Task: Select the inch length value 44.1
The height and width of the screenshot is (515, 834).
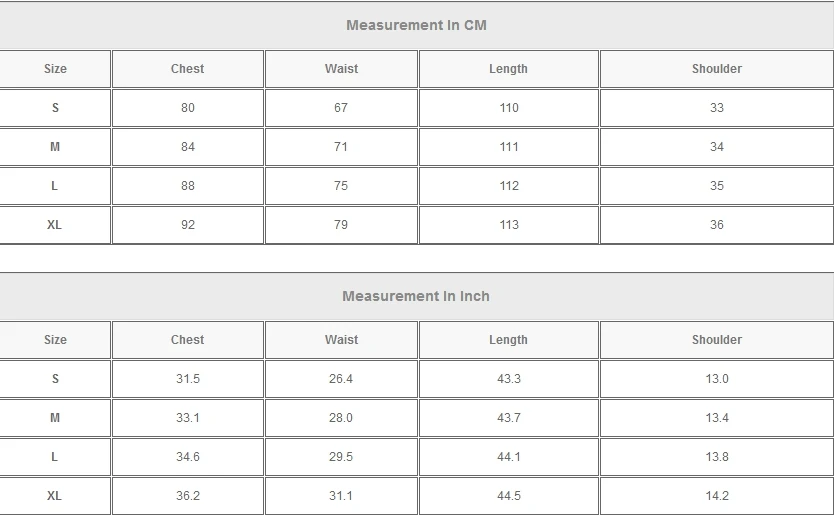Action: 509,457
